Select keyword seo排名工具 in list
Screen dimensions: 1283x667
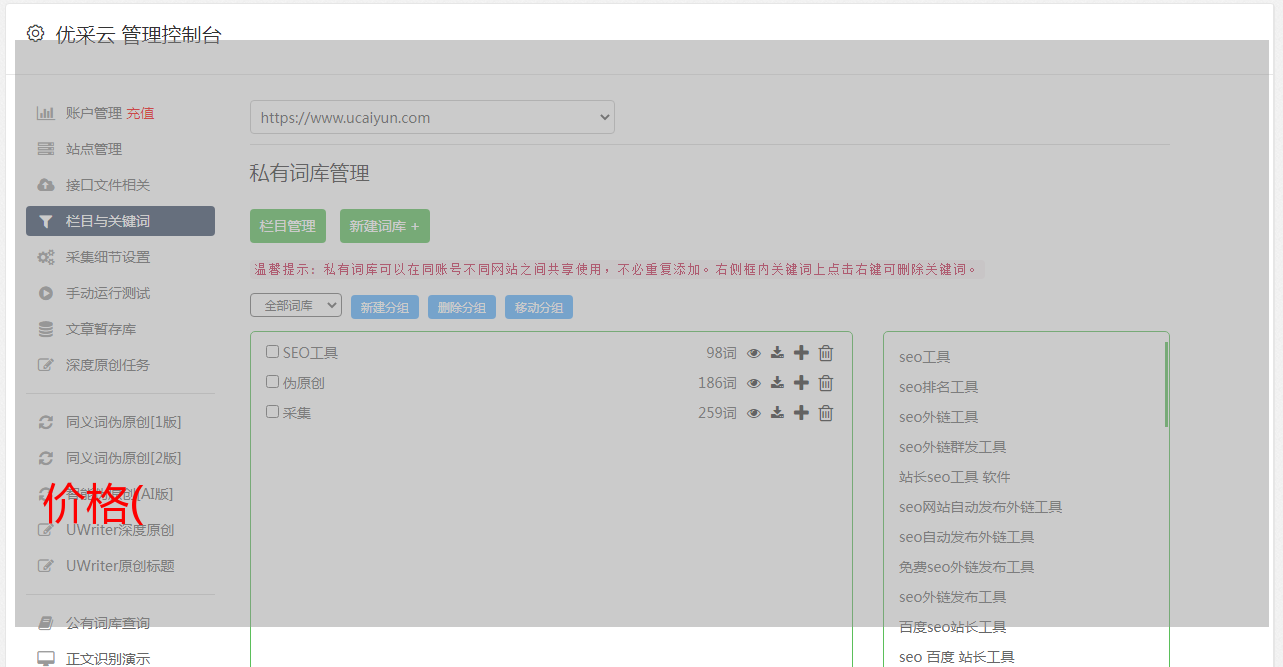coord(938,387)
